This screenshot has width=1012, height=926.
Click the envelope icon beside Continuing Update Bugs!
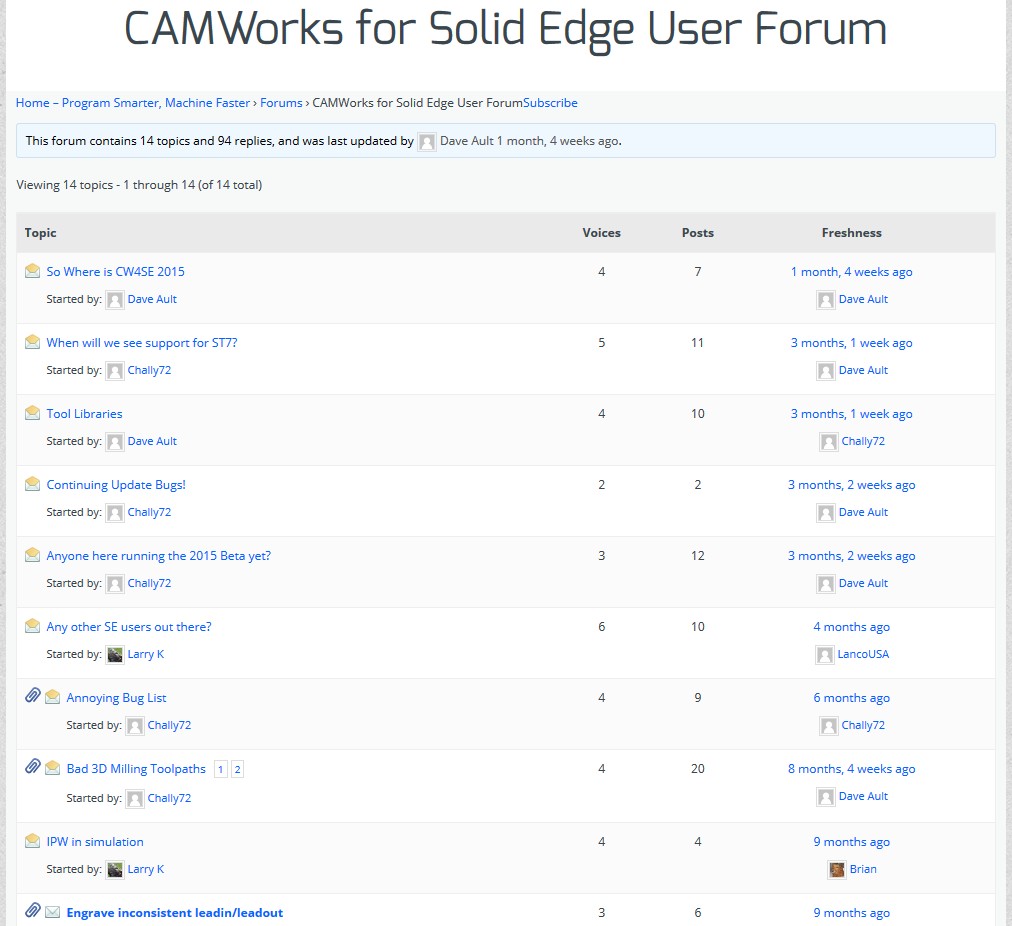(x=33, y=484)
